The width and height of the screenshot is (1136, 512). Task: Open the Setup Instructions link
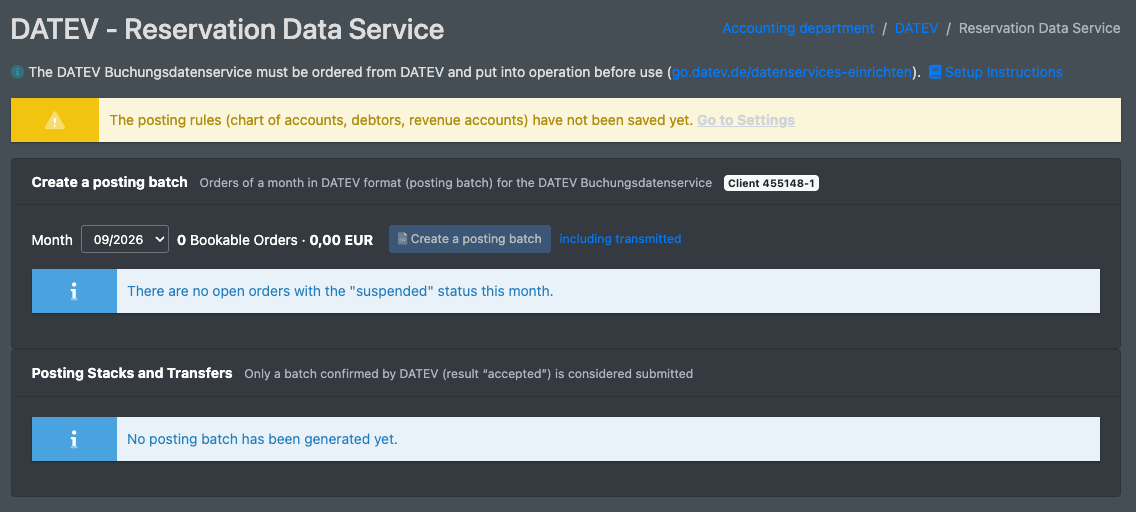coord(1003,72)
